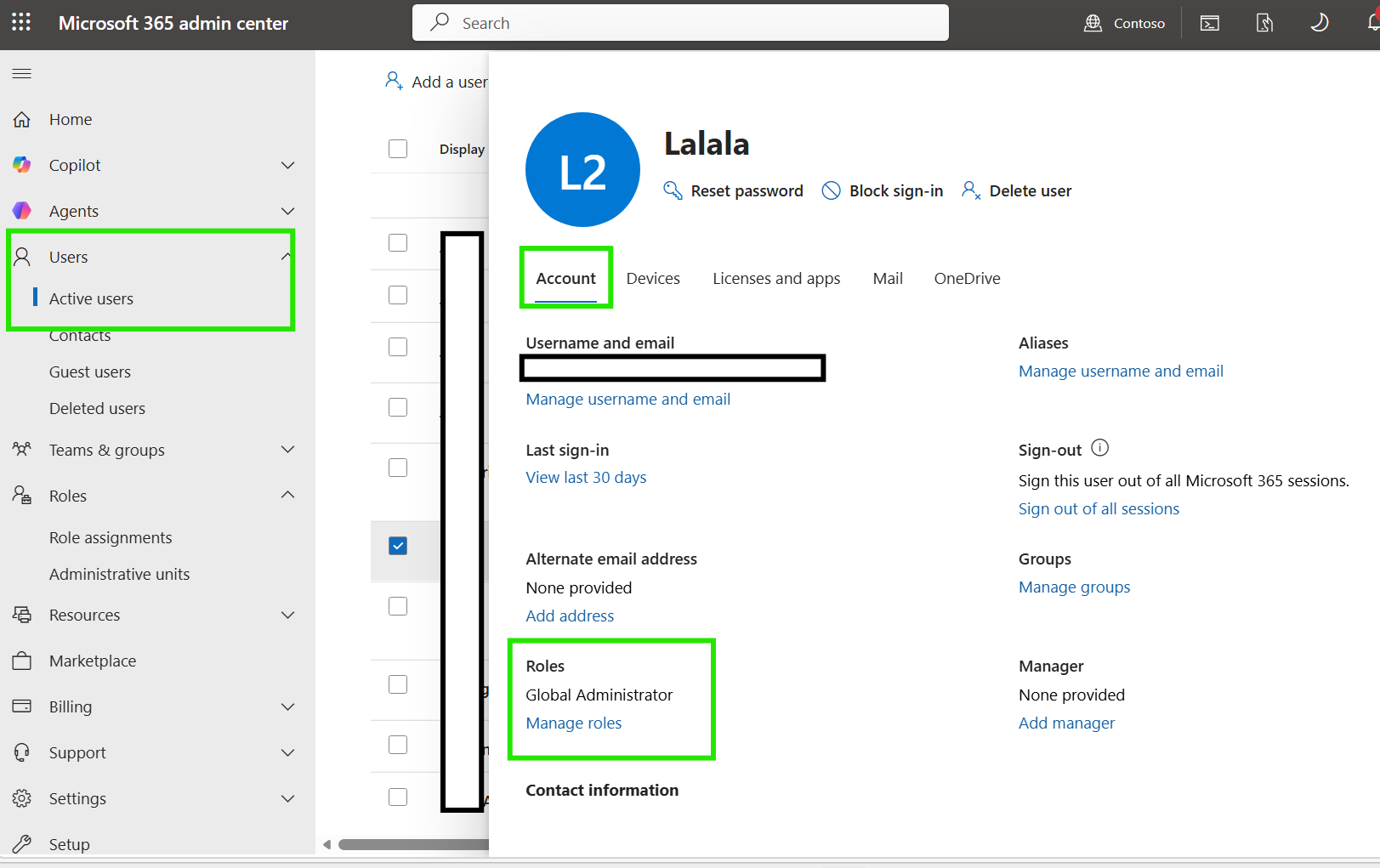
Task: Collapse the navigation menu hamburger icon
Action: point(22,74)
